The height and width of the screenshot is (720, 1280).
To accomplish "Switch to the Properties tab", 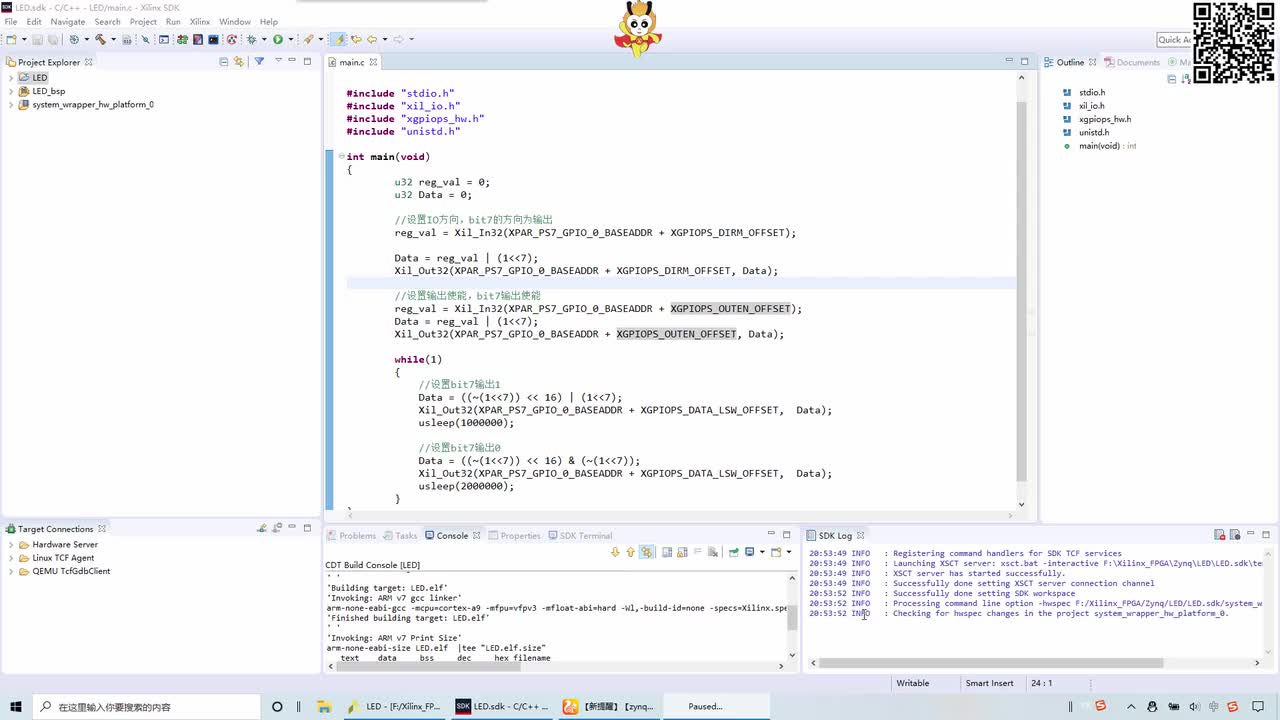I will click(x=514, y=536).
